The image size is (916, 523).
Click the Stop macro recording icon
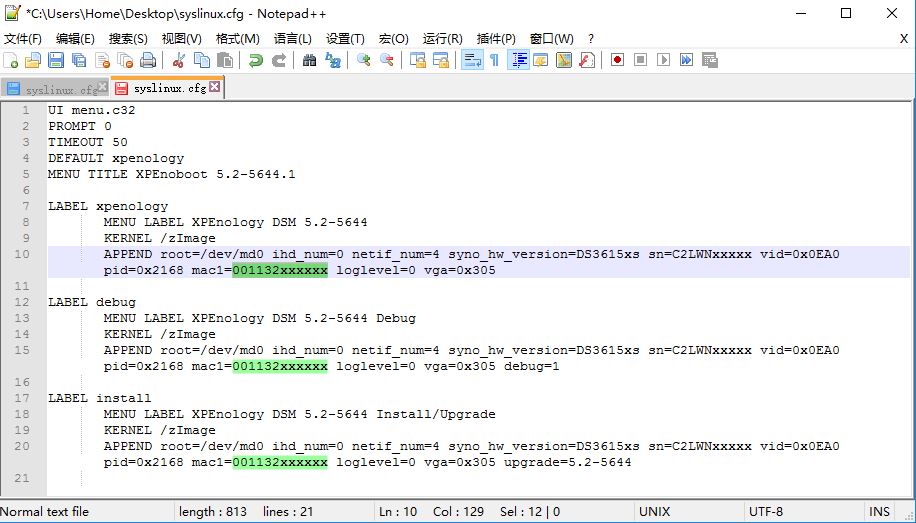(x=640, y=60)
